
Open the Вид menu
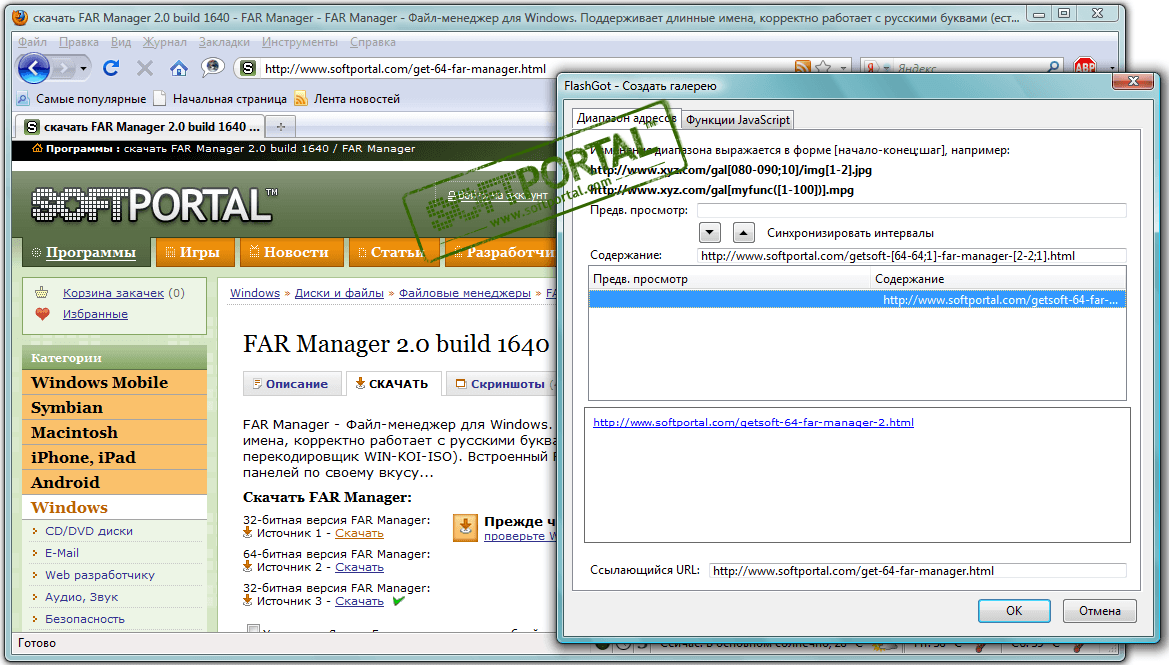pos(121,42)
